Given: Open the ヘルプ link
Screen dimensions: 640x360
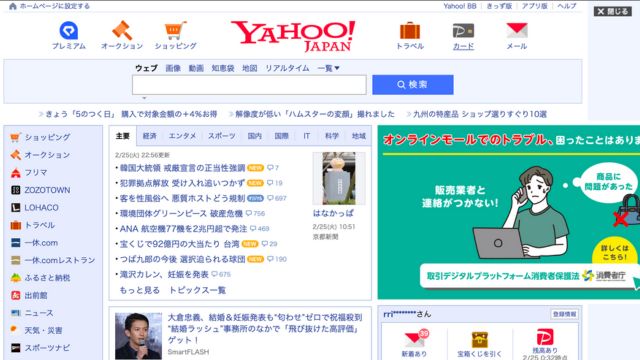Looking at the screenshot, I should pos(567,6).
